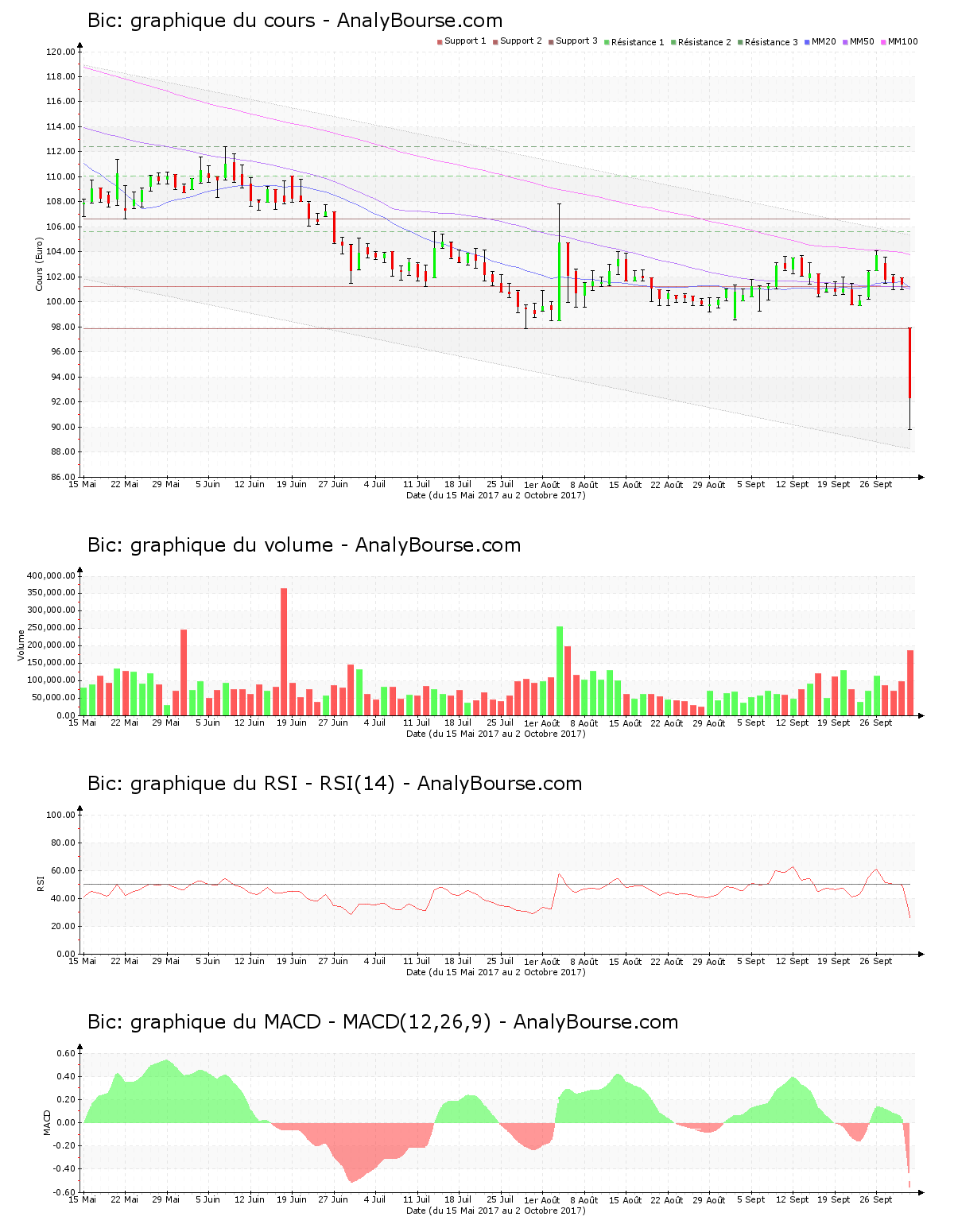Viewport: 954px width, 1232px height.
Task: Select the 'Support 1' legend entry
Action: pos(461,41)
